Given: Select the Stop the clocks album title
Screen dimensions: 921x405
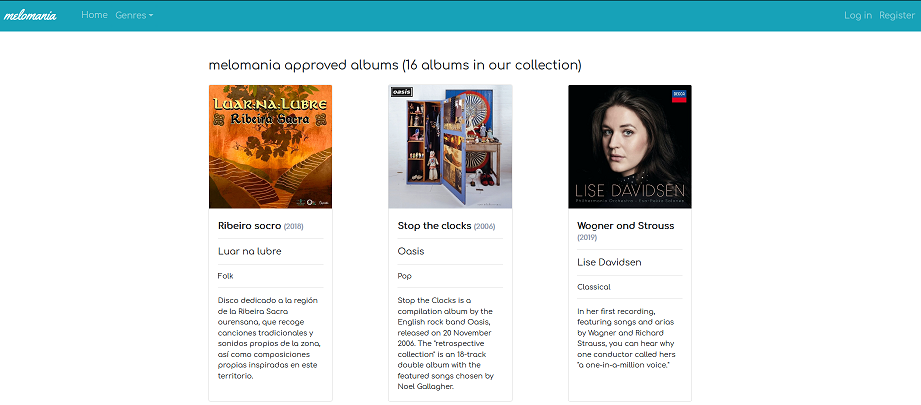Looking at the screenshot, I should point(434,225).
